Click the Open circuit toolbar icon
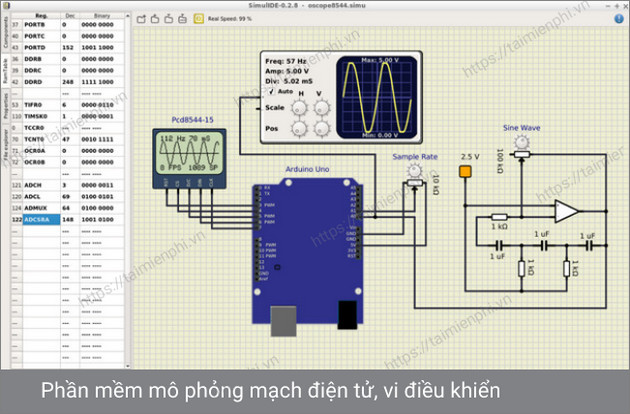 (x=154, y=18)
